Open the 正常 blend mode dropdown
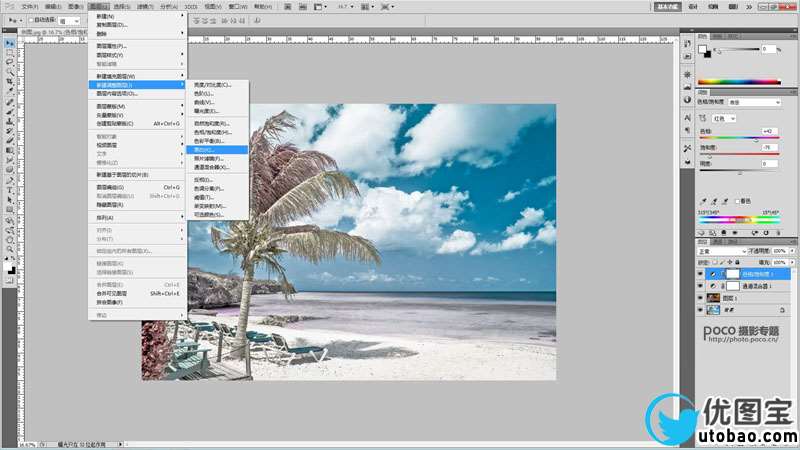This screenshot has width=800, height=450. click(722, 251)
